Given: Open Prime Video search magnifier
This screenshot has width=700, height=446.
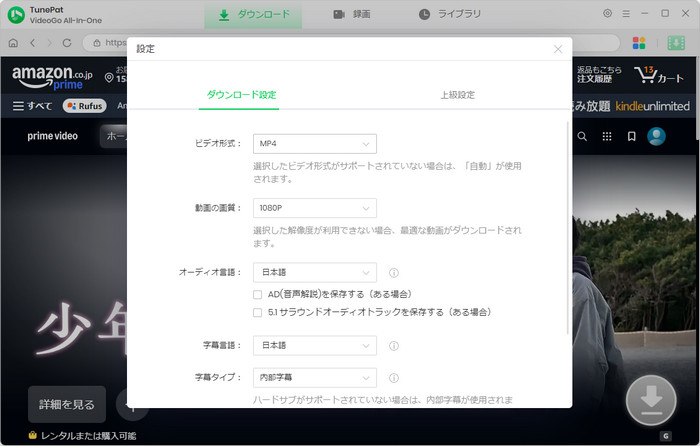Looking at the screenshot, I should (x=582, y=136).
